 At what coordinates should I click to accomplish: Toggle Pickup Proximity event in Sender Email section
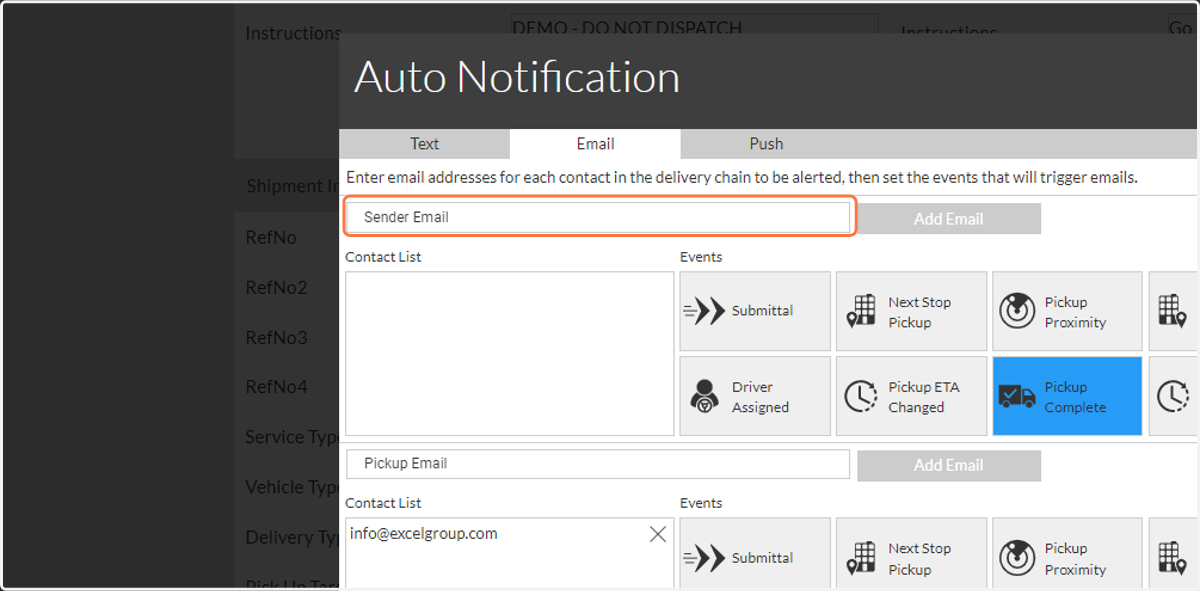[1067, 311]
